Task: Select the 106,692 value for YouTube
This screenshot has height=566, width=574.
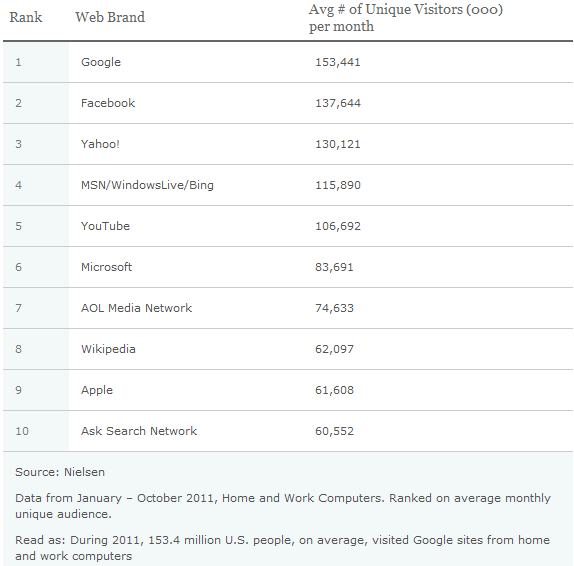Action: (338, 226)
